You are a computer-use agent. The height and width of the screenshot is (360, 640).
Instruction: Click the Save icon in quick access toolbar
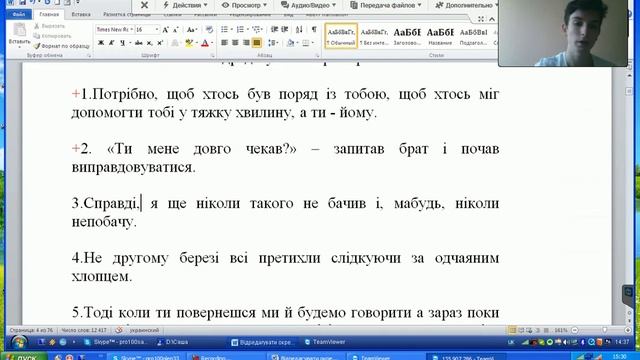(x=23, y=2)
